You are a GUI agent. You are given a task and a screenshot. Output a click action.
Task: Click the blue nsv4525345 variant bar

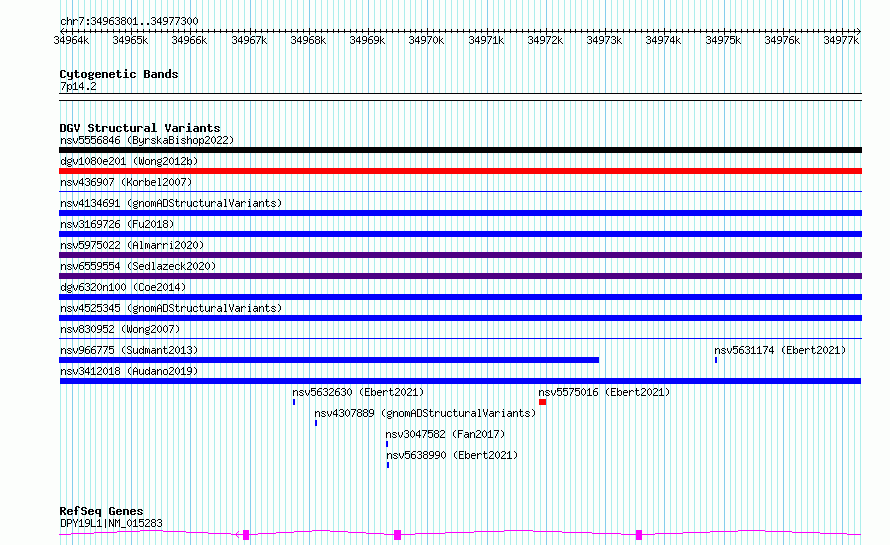coord(460,318)
